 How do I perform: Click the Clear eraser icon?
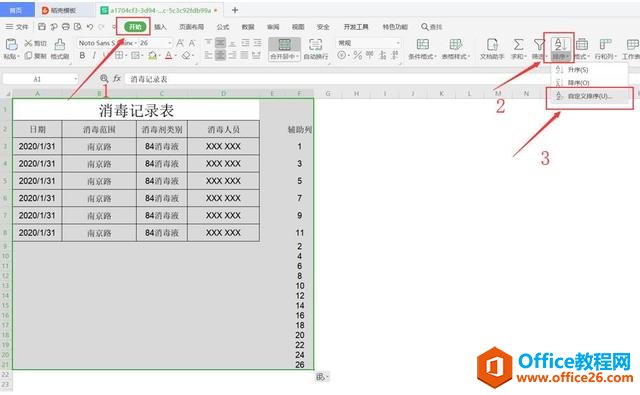186,55
